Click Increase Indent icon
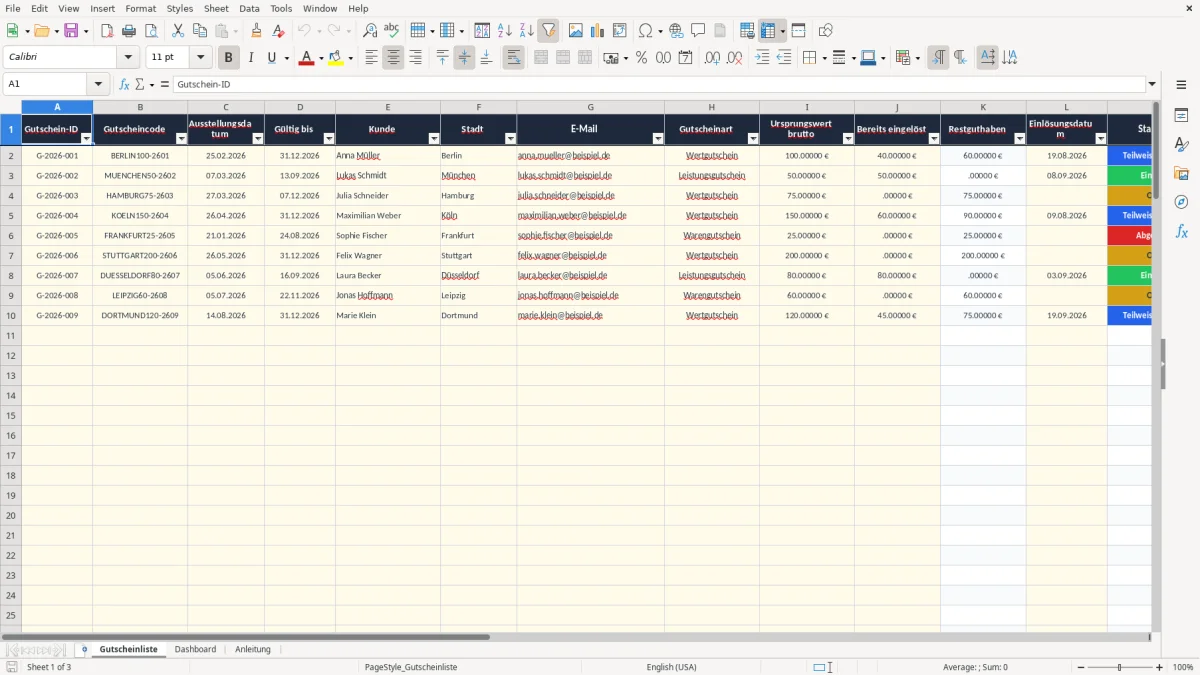 click(762, 58)
